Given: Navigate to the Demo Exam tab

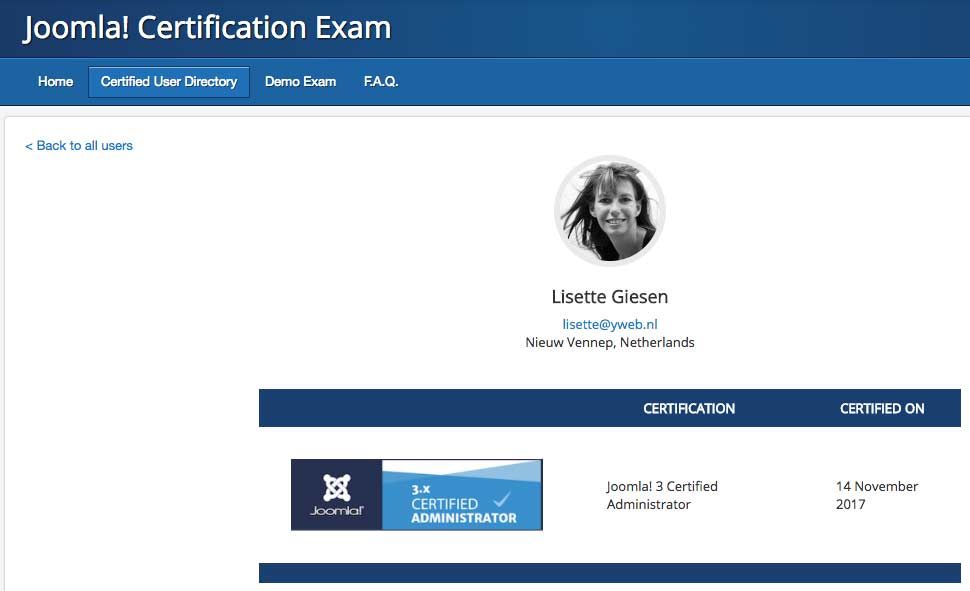Looking at the screenshot, I should (x=300, y=81).
